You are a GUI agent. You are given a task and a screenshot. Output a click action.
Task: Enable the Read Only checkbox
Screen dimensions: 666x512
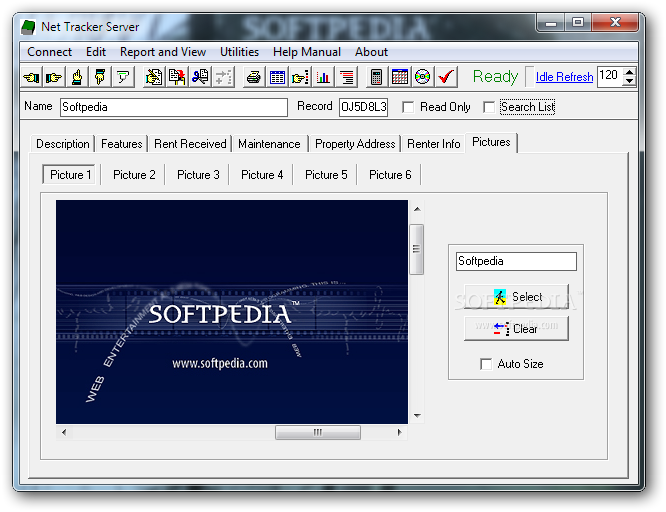(408, 107)
